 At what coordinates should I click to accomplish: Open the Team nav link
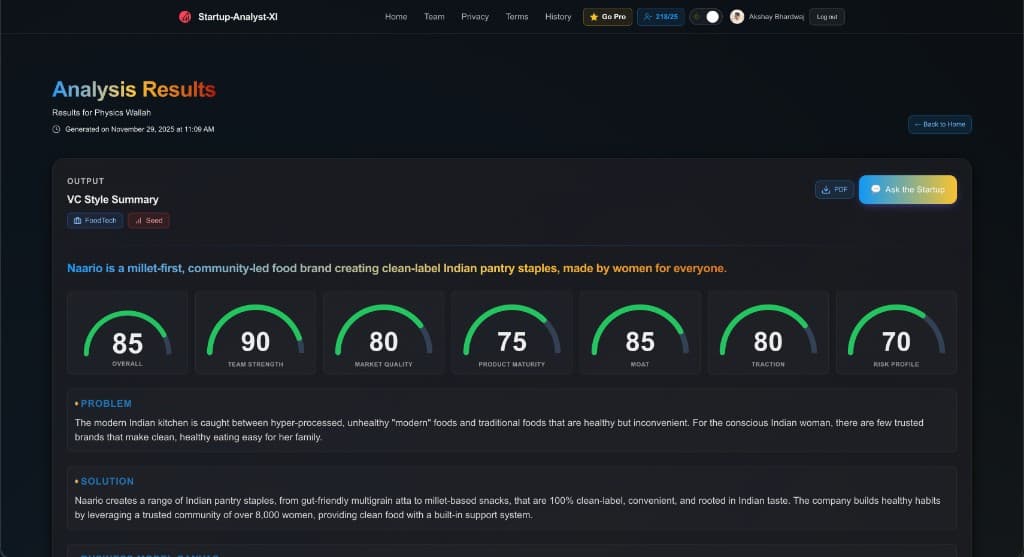click(434, 17)
